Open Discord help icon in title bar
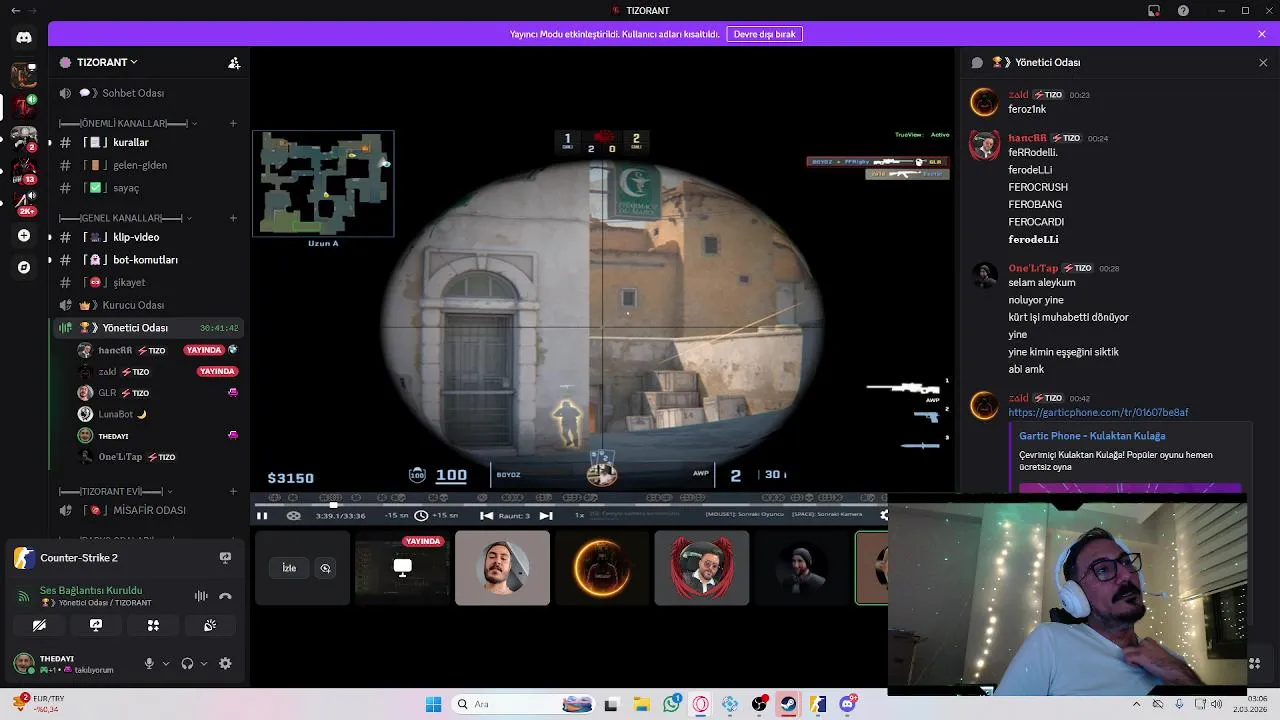 click(x=1183, y=10)
